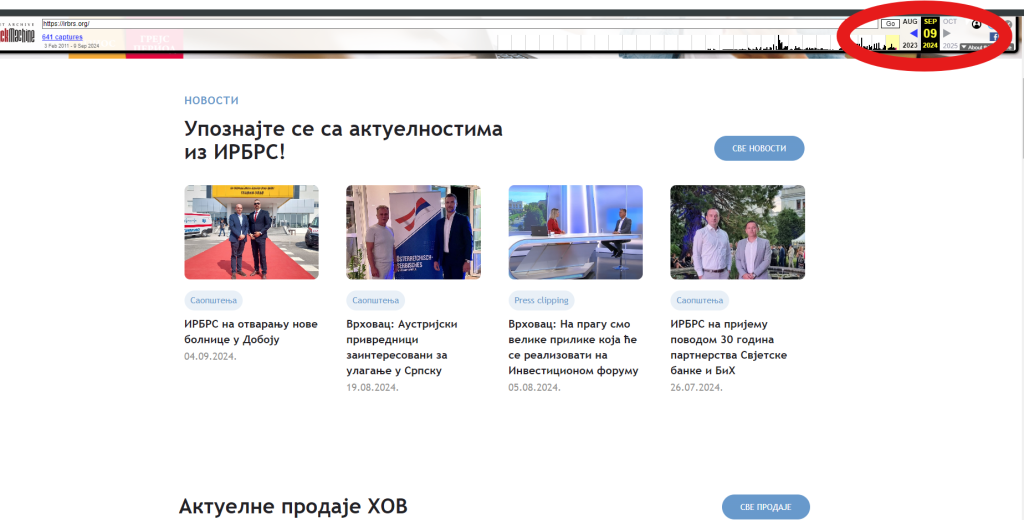The height and width of the screenshot is (520, 1024).
Task: Click the date 19.08.2024.
Action: point(372,387)
